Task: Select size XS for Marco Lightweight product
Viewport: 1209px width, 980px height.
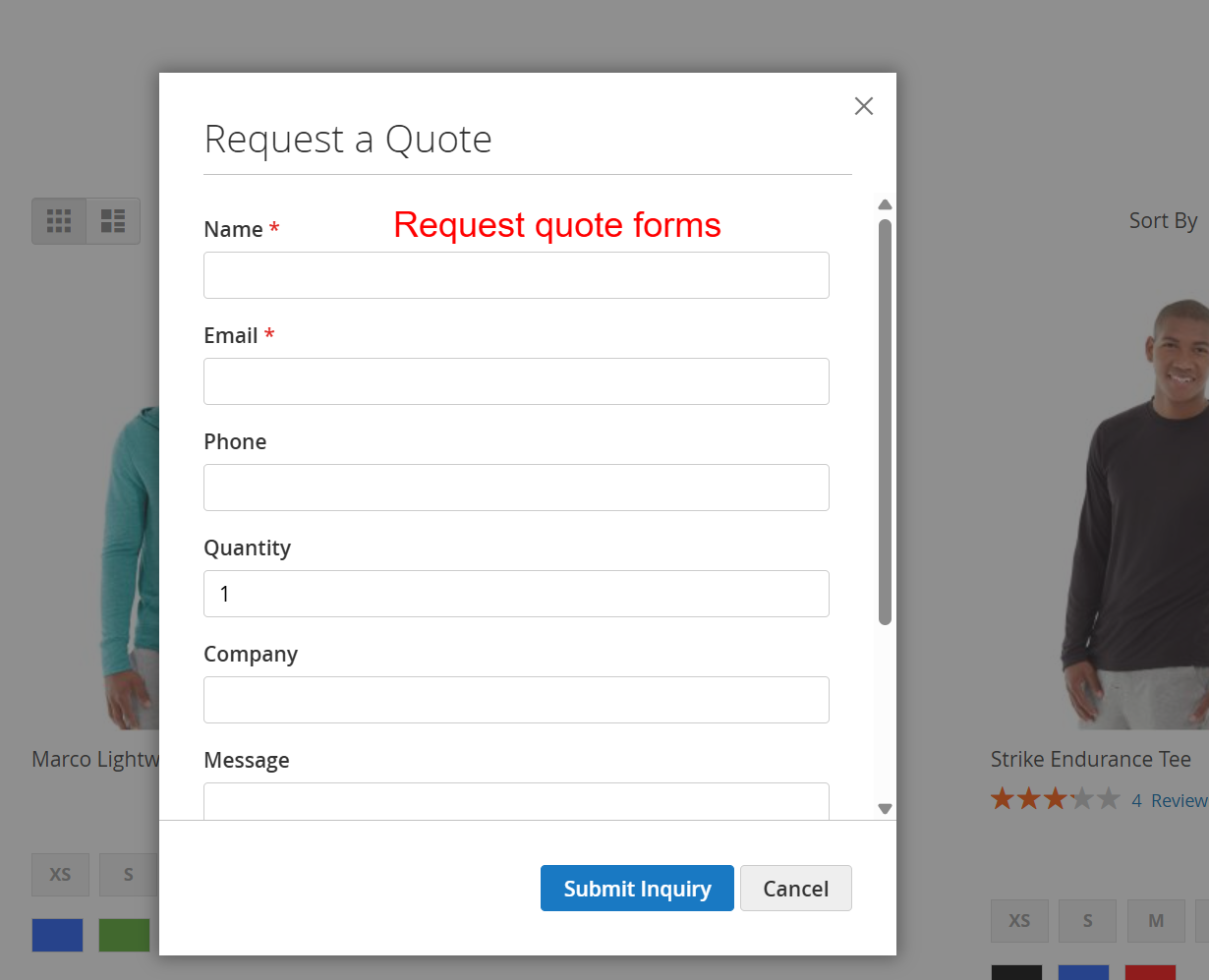Action: point(60,874)
